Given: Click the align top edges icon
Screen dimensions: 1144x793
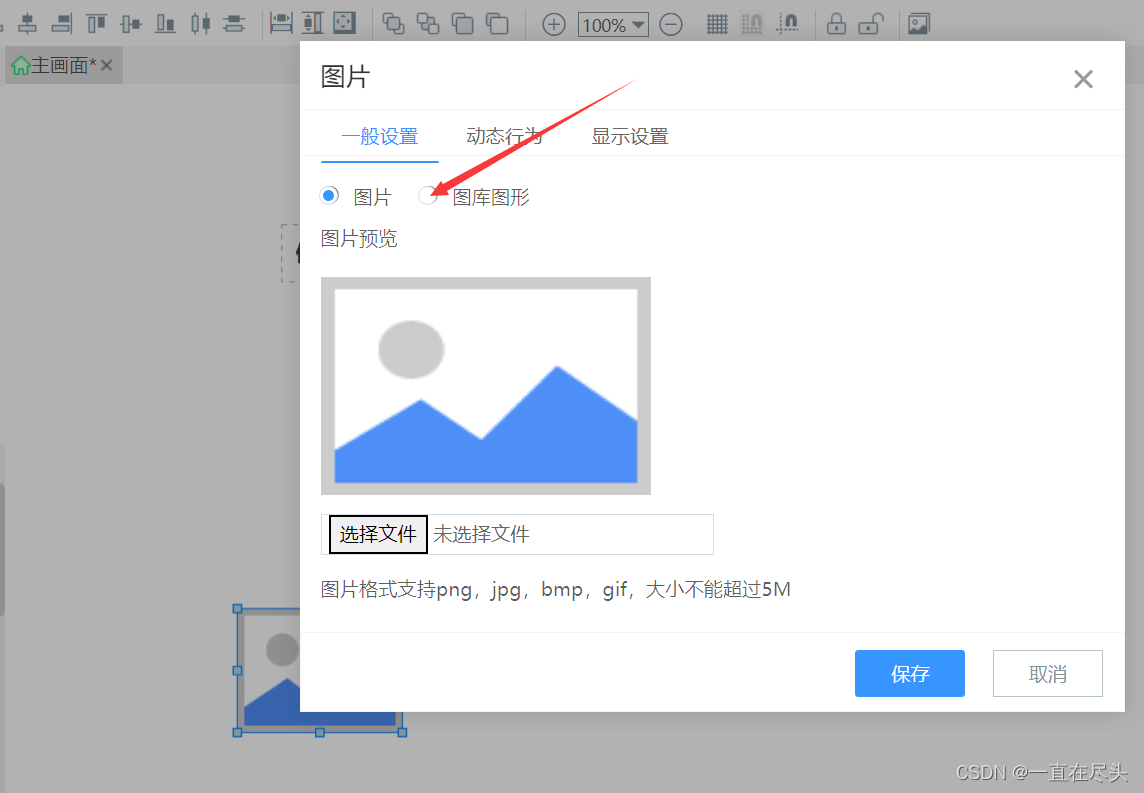Looking at the screenshot, I should [96, 23].
